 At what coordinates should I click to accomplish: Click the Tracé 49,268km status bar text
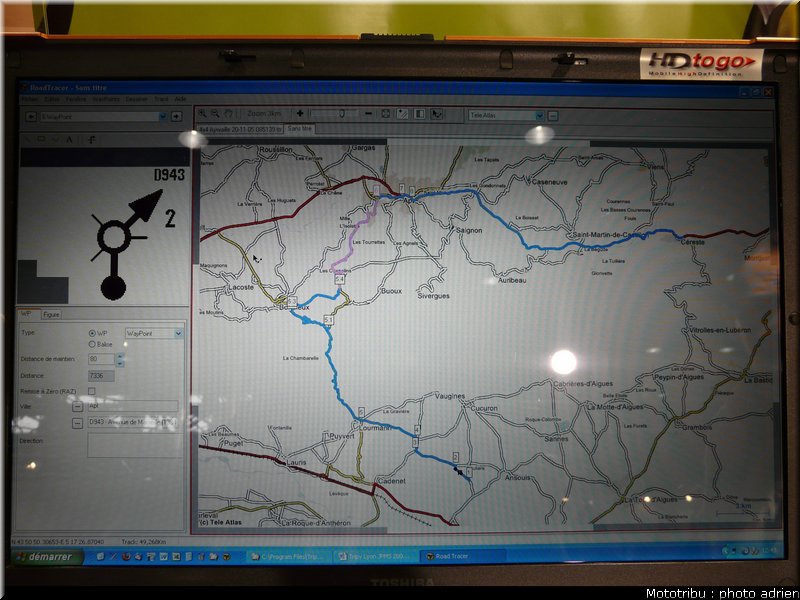click(143, 541)
